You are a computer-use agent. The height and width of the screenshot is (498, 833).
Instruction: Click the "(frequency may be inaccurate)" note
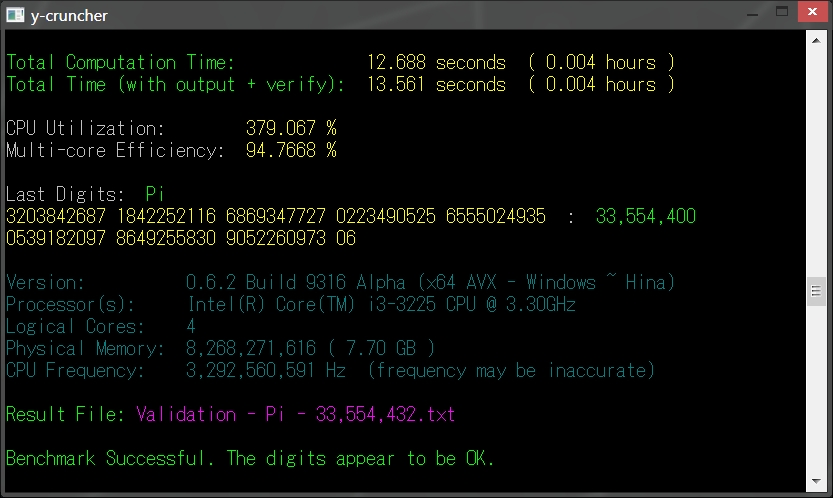(512, 370)
